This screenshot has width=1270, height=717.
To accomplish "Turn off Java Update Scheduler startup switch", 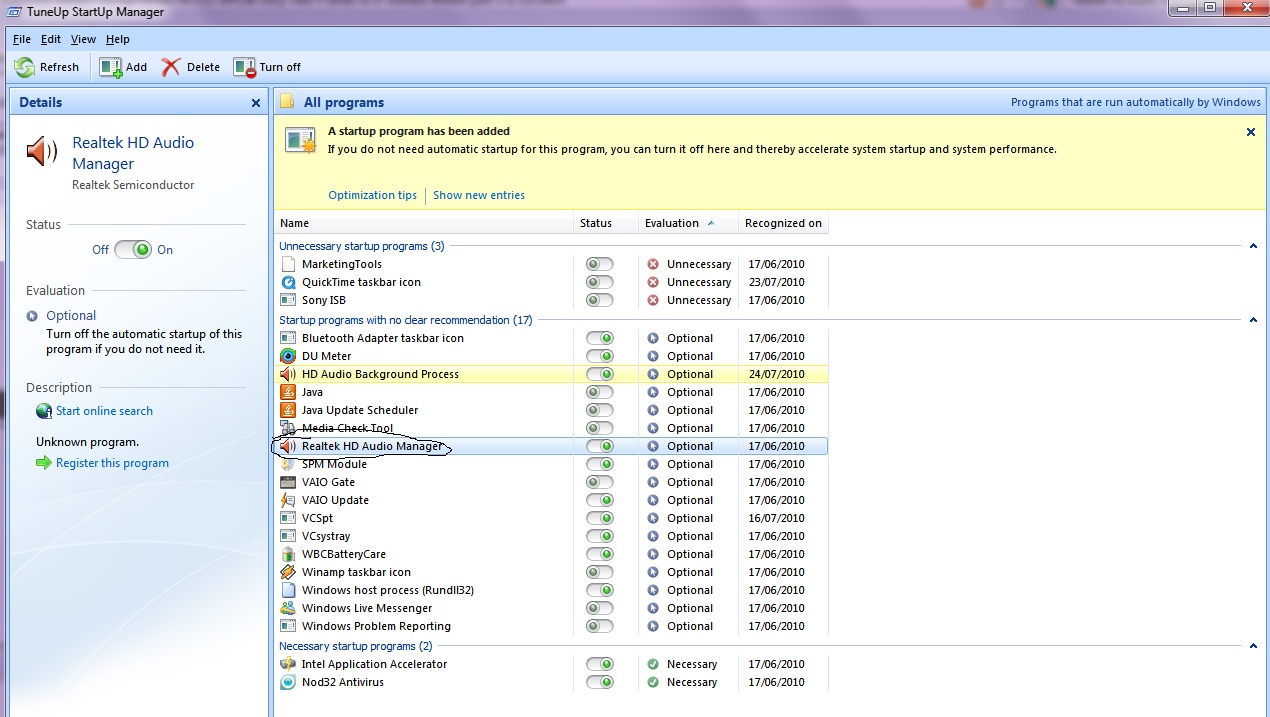I will click(600, 410).
